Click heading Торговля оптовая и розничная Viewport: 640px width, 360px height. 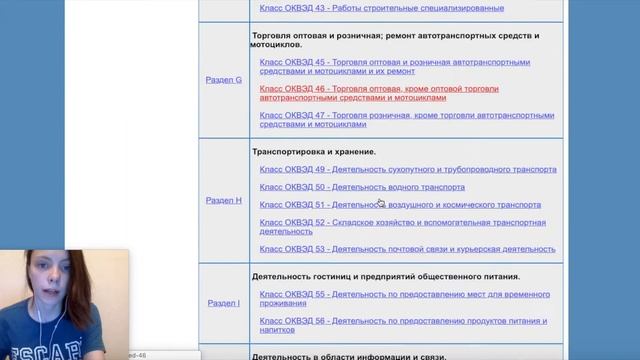coord(395,40)
